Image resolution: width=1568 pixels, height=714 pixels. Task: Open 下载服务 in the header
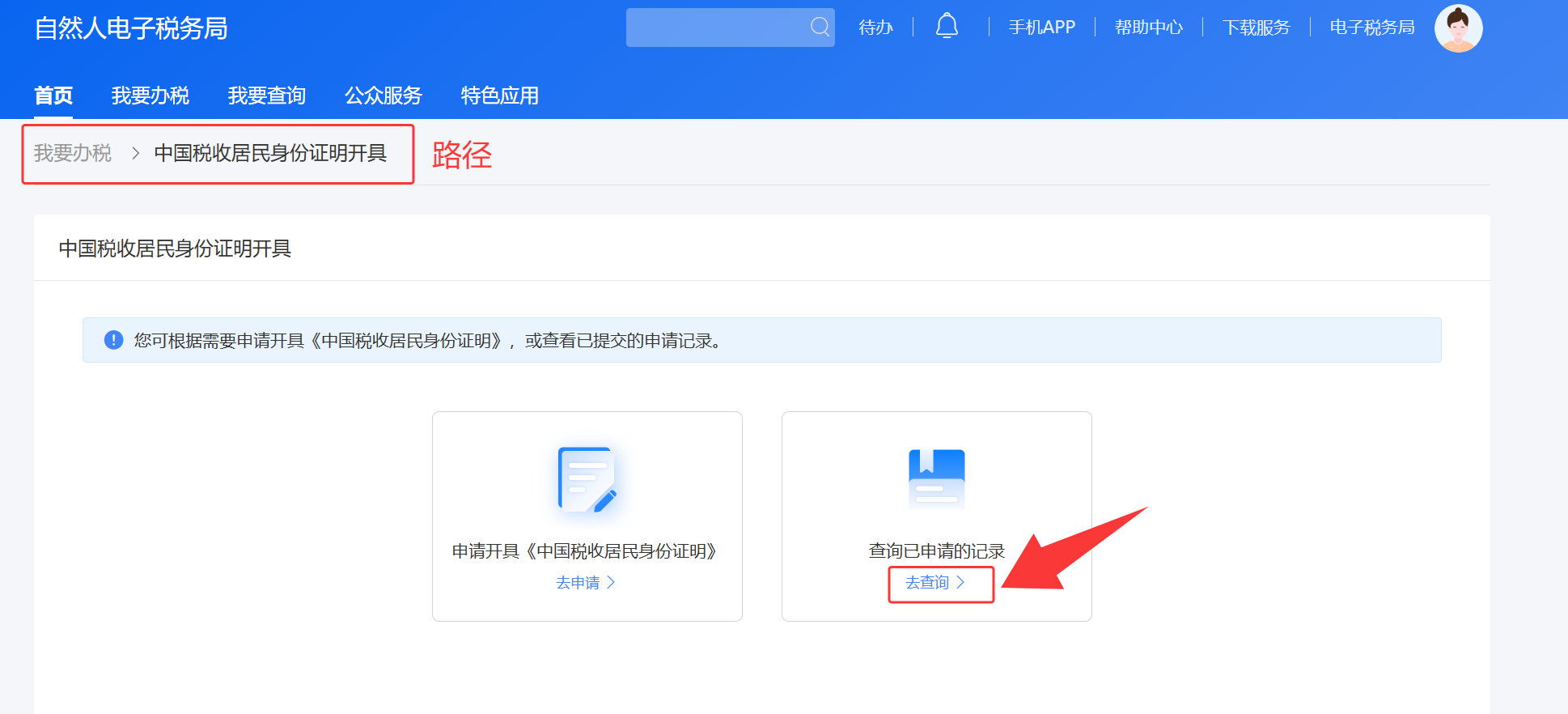(1256, 28)
